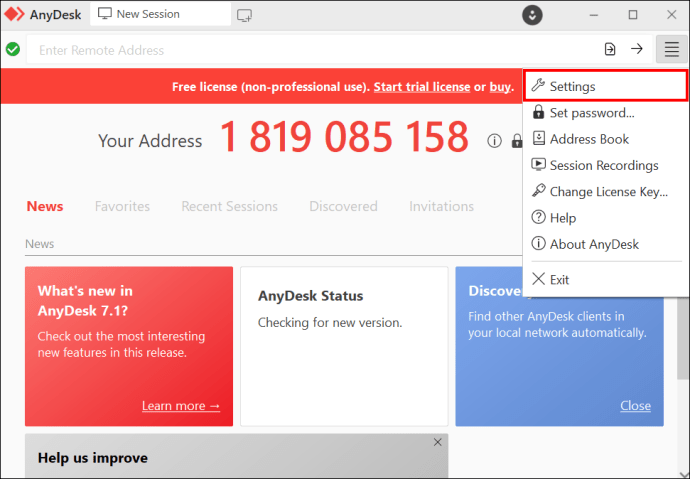Maximize the AnyDesk window

click(633, 15)
